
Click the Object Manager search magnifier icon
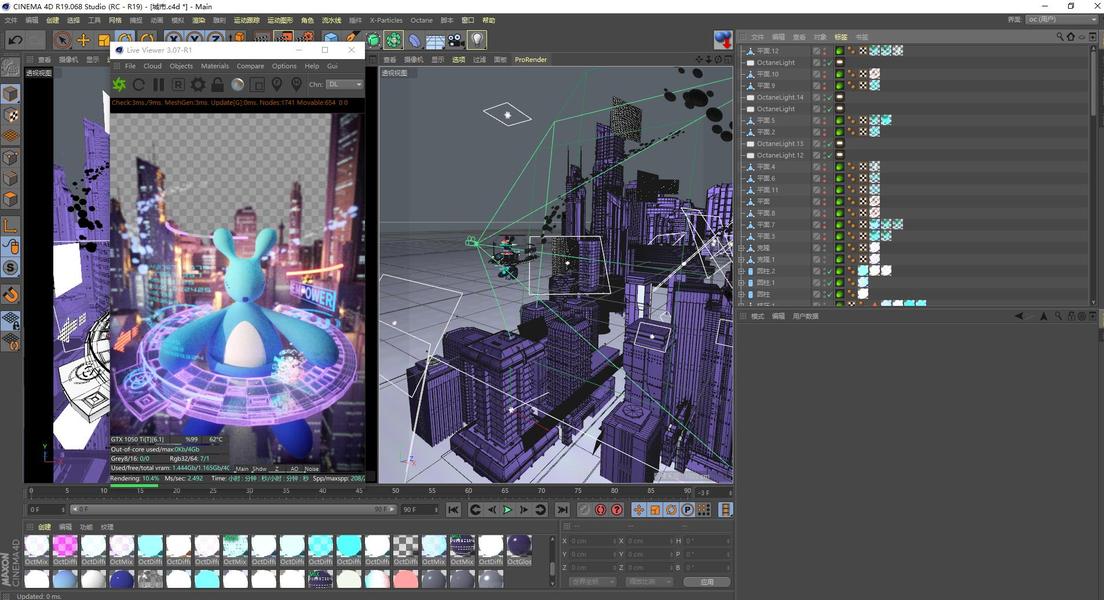tap(1060, 37)
